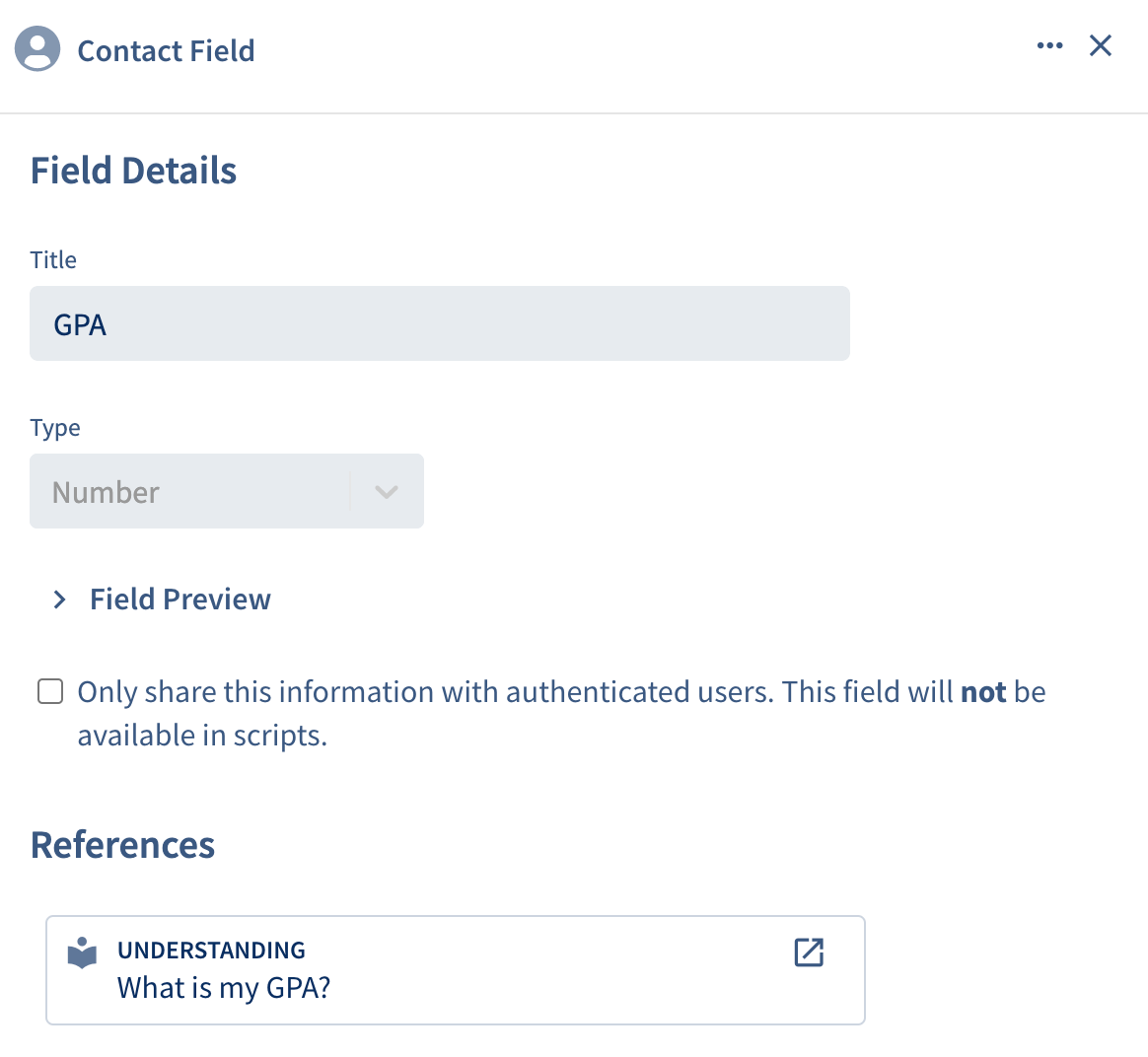The image size is (1148, 1057).
Task: Close the Contact Field panel
Action: [1100, 45]
